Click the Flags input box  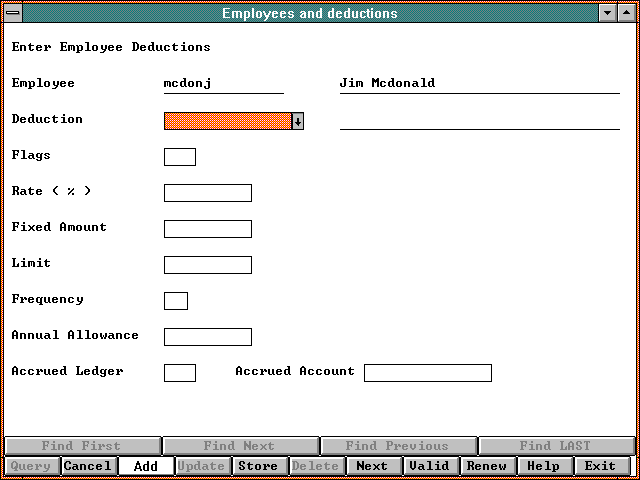(x=179, y=157)
